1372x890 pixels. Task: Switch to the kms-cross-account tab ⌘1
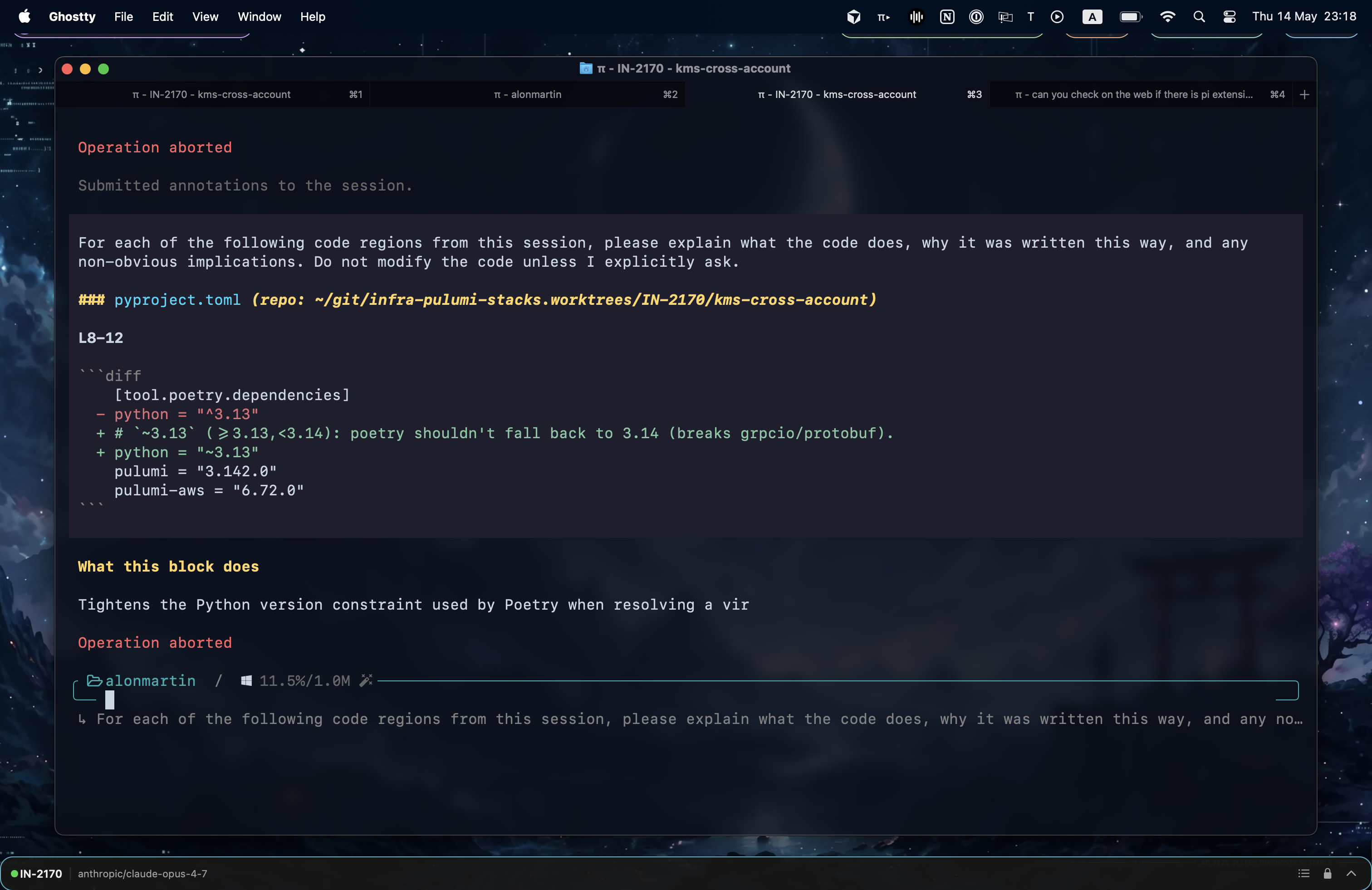212,94
